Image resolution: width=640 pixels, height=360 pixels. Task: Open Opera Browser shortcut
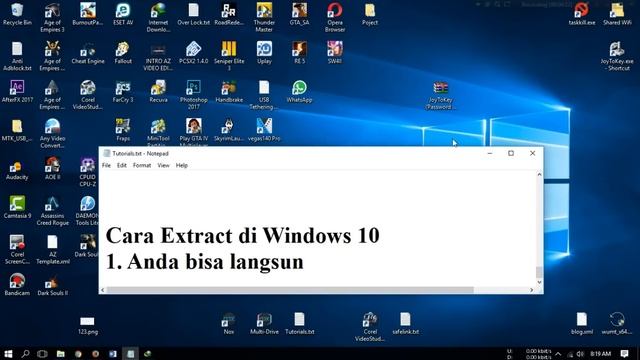tap(335, 18)
